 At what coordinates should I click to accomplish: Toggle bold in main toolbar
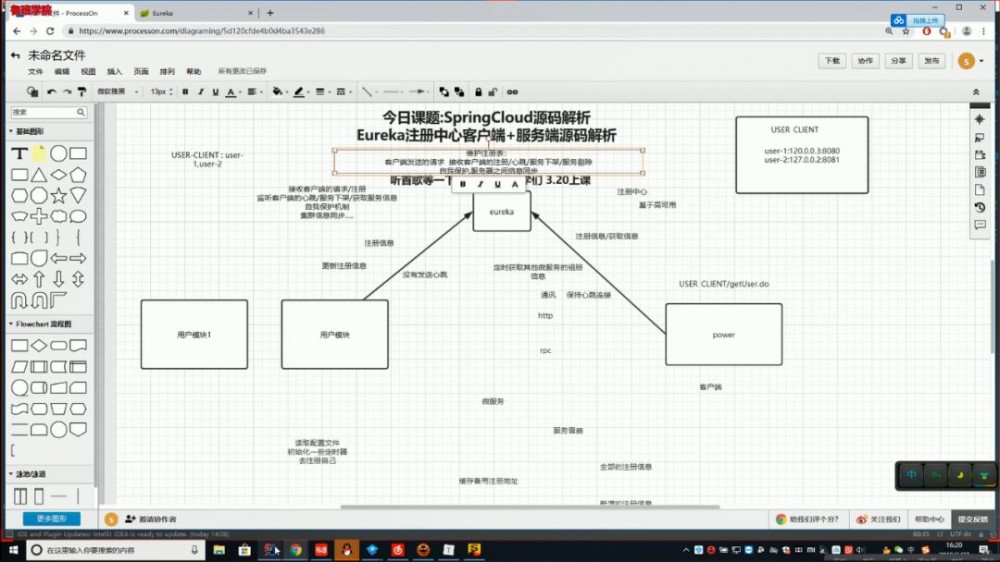coord(185,92)
